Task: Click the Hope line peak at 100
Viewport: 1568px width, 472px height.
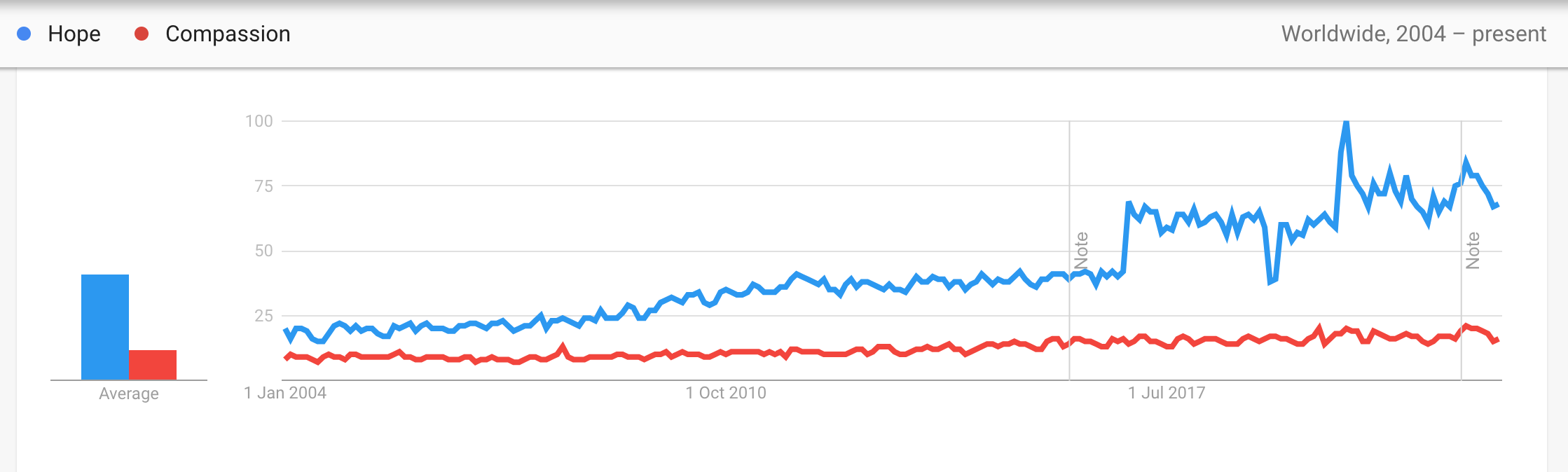Action: (x=1346, y=123)
